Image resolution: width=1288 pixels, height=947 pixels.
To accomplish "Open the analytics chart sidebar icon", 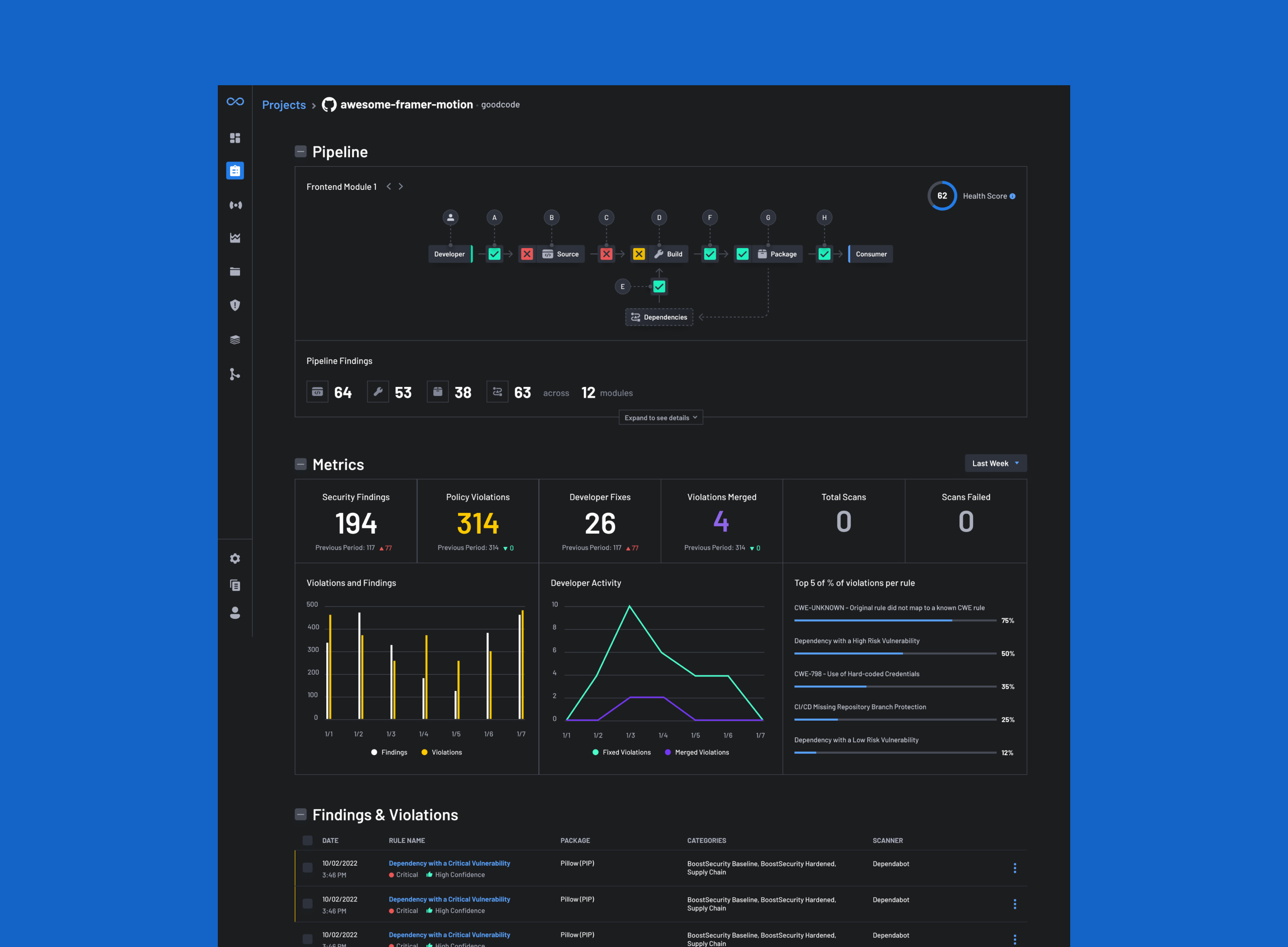I will (x=235, y=238).
